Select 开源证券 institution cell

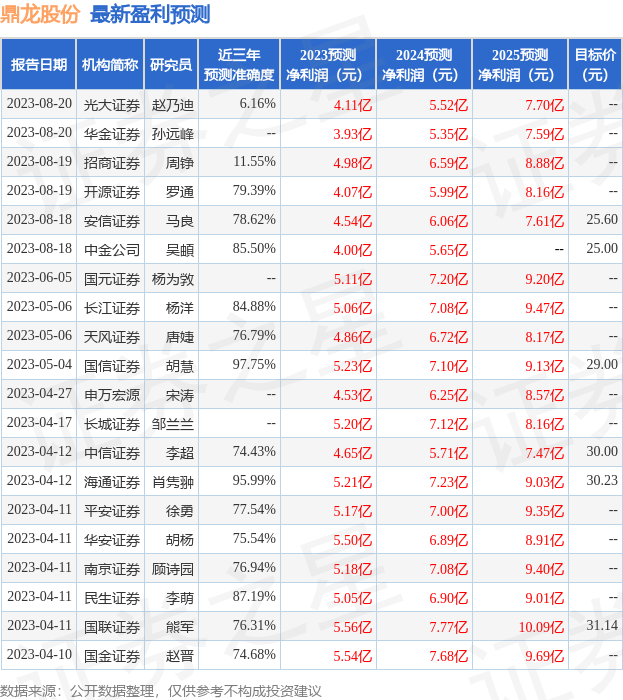click(112, 192)
